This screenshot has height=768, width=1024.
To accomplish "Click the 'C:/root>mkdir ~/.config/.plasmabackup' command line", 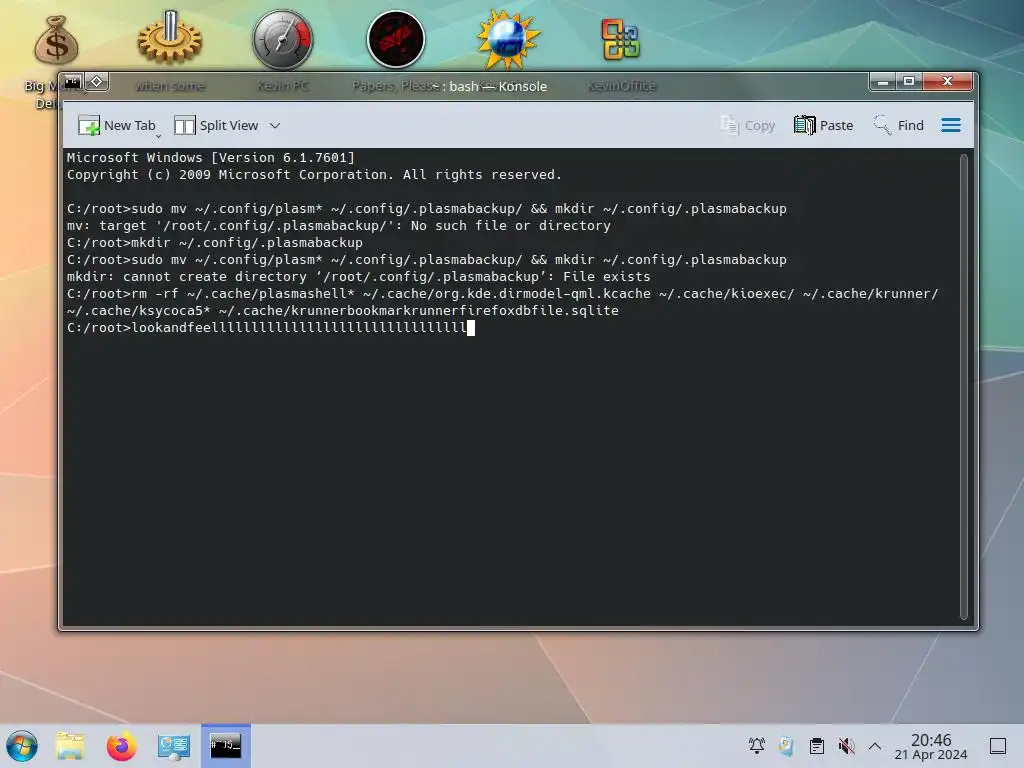I will [215, 242].
